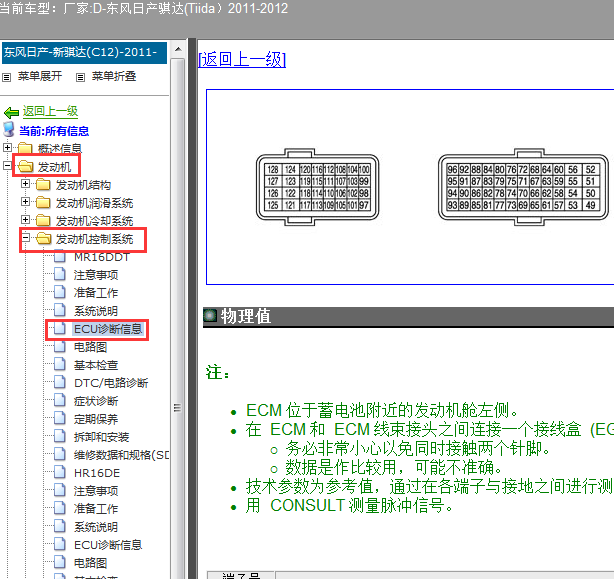The height and width of the screenshot is (579, 614).
Task: Click page icon beside 定期保养
Action: coord(60,418)
